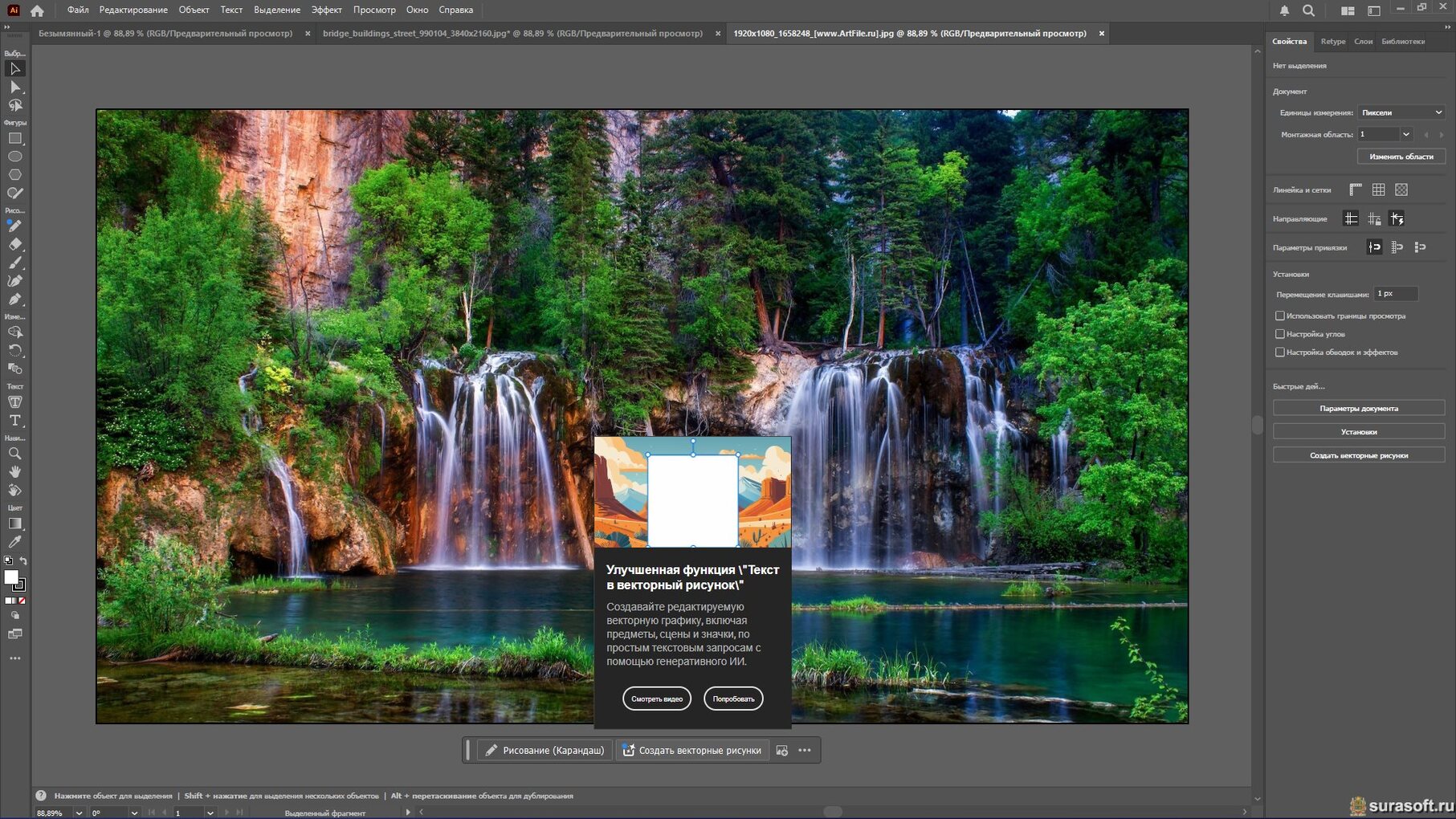
Task: Show rulers via the ruler icon
Action: (1356, 190)
